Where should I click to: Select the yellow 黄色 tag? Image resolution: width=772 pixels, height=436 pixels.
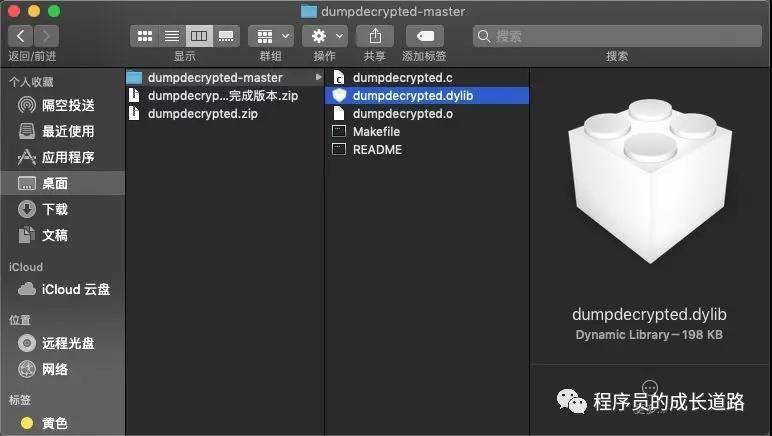coord(63,423)
